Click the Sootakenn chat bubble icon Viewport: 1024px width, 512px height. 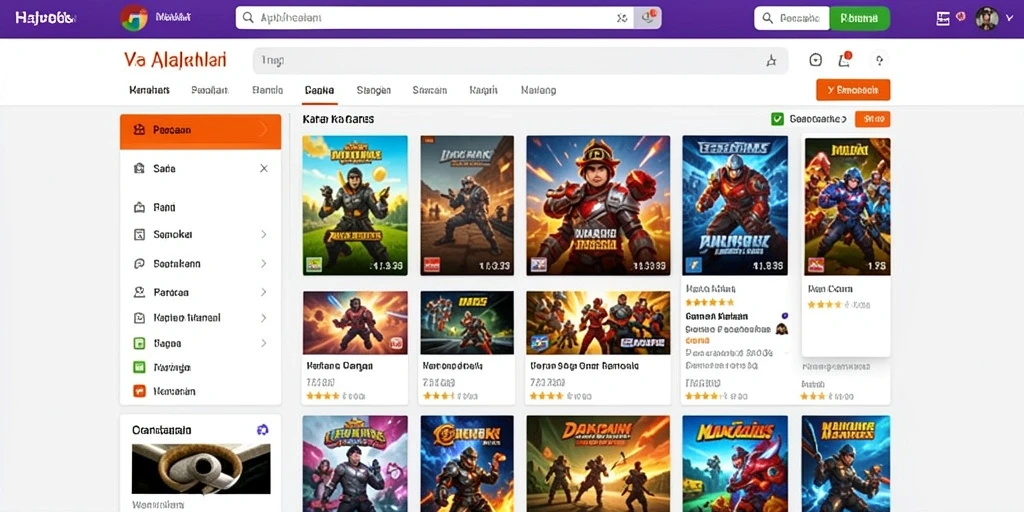coord(138,264)
